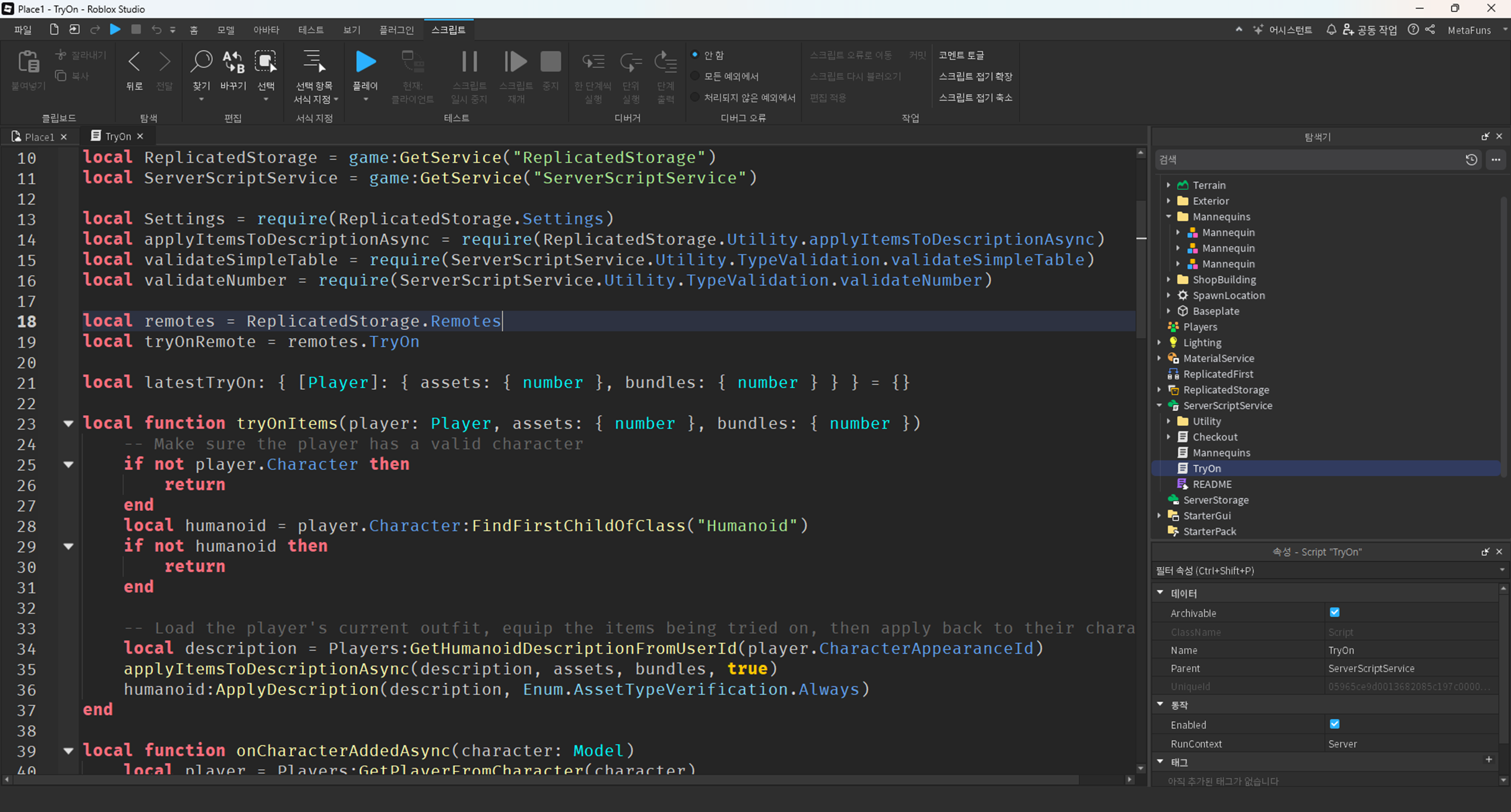
Task: Click the Step Over (단위 실행) icon
Action: pyautogui.click(x=631, y=61)
